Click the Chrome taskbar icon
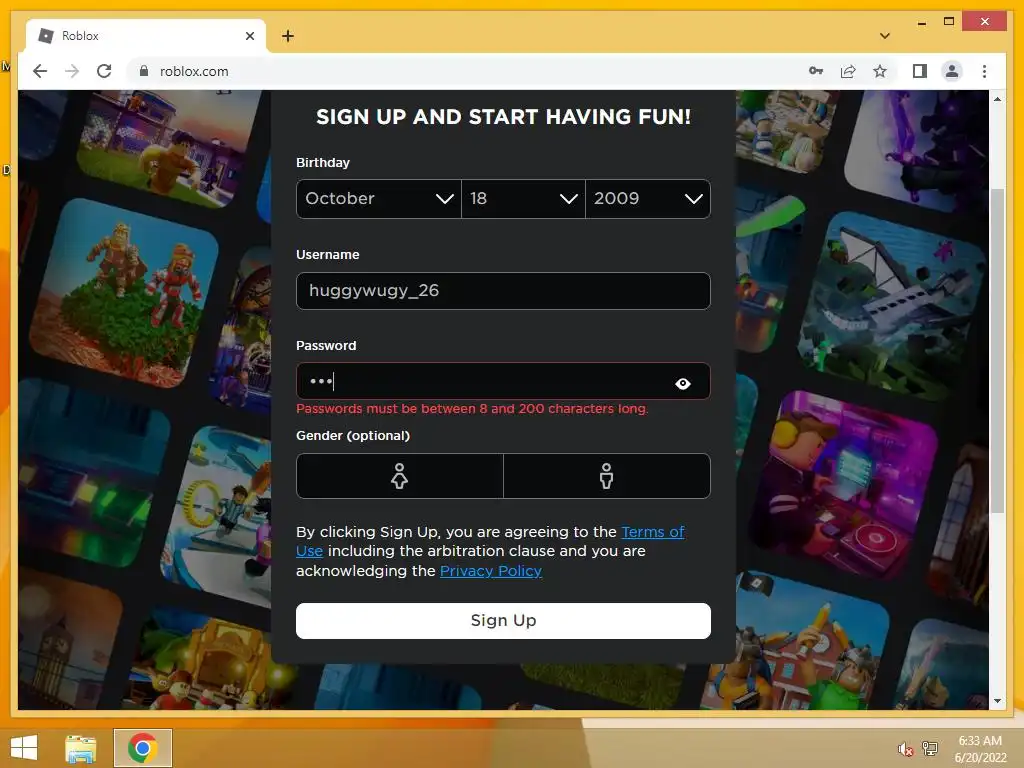The width and height of the screenshot is (1024, 768). [x=143, y=748]
